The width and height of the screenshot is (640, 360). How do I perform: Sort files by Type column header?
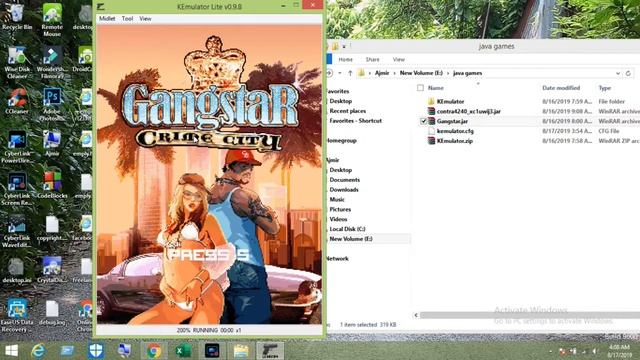[x=604, y=88]
